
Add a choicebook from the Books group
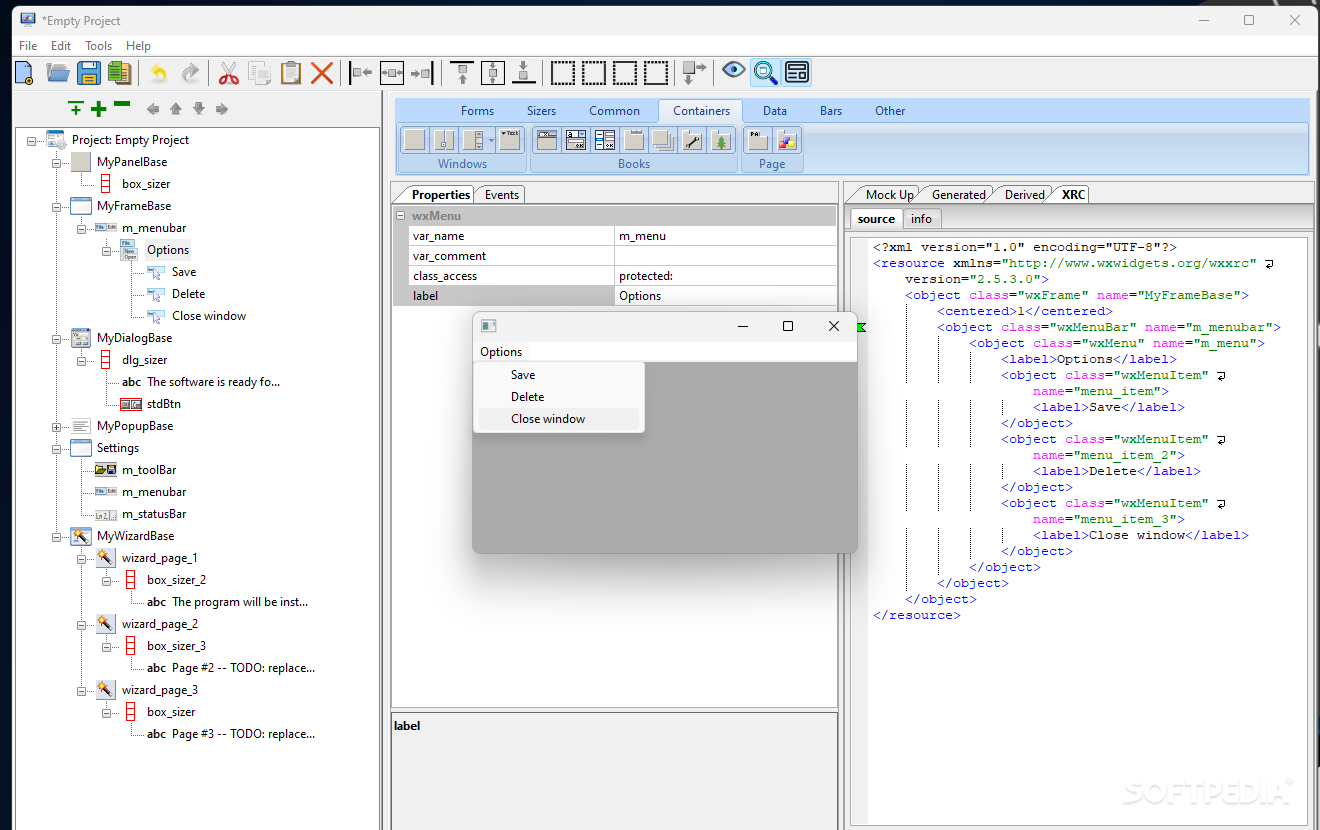(575, 140)
